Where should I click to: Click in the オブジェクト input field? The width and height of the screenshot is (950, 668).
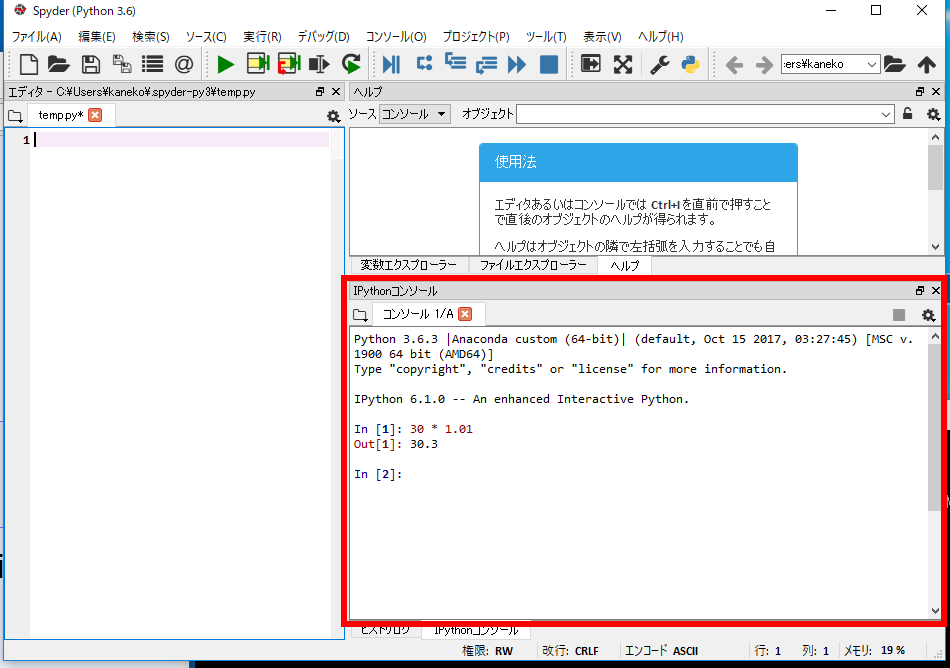point(698,114)
